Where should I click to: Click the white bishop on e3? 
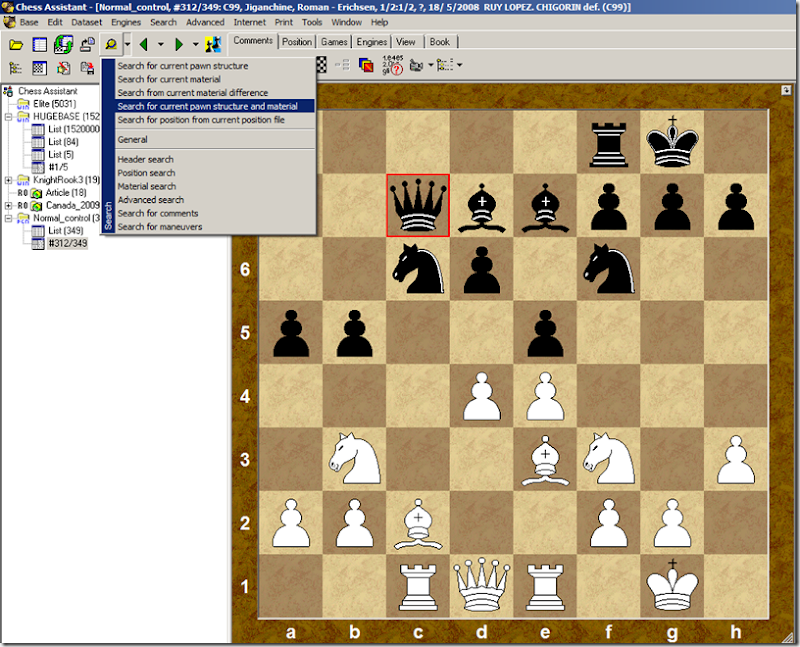(545, 460)
